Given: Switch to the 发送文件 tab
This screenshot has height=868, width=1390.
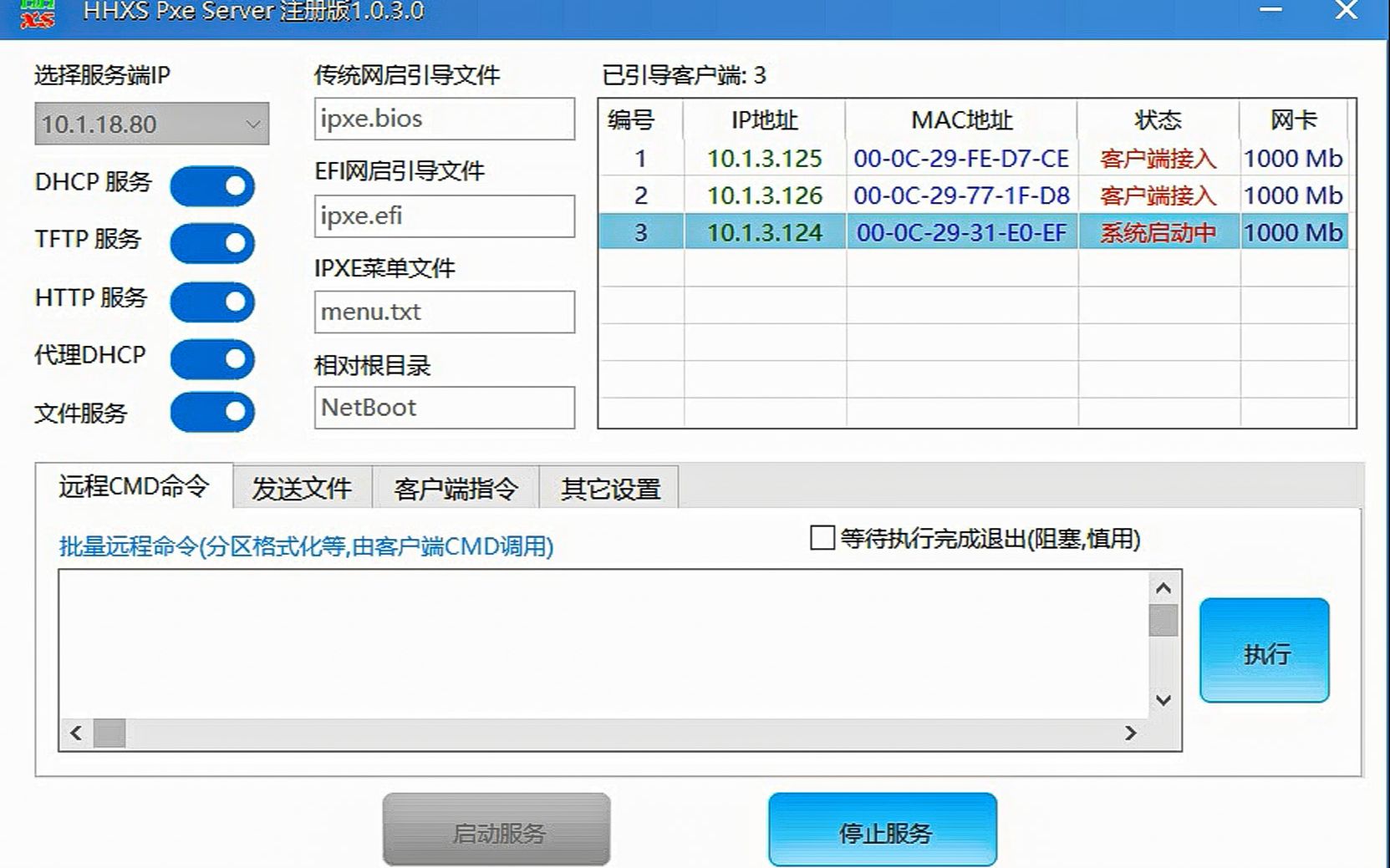Looking at the screenshot, I should [303, 489].
